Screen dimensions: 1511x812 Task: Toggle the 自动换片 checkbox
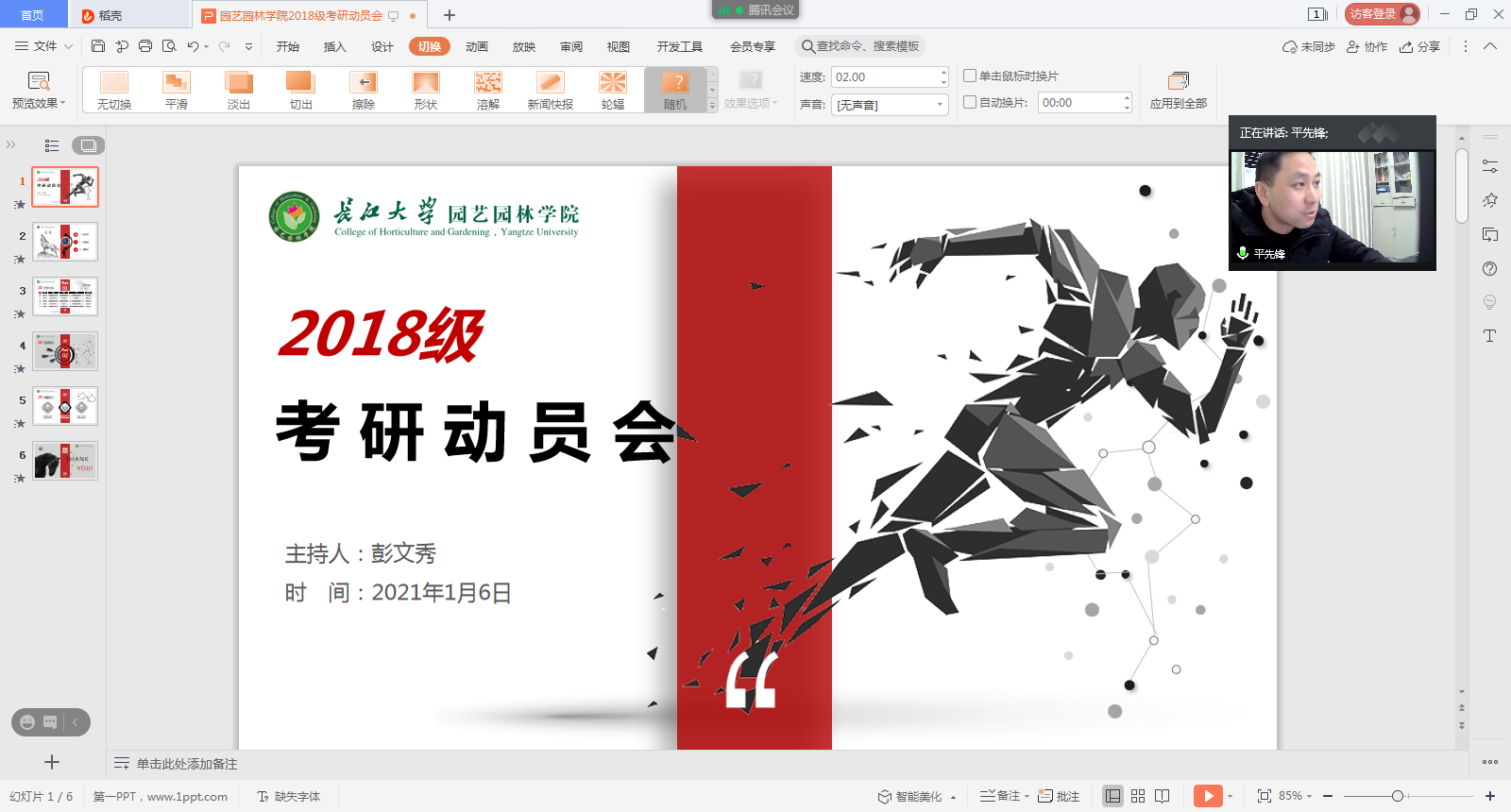tap(970, 102)
